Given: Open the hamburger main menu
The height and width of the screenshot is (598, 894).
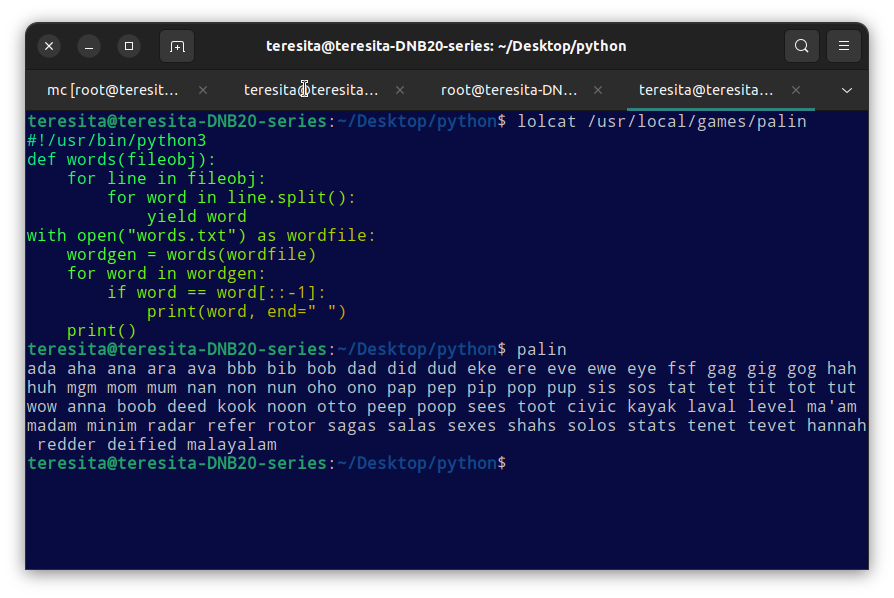Looking at the screenshot, I should pos(844,46).
